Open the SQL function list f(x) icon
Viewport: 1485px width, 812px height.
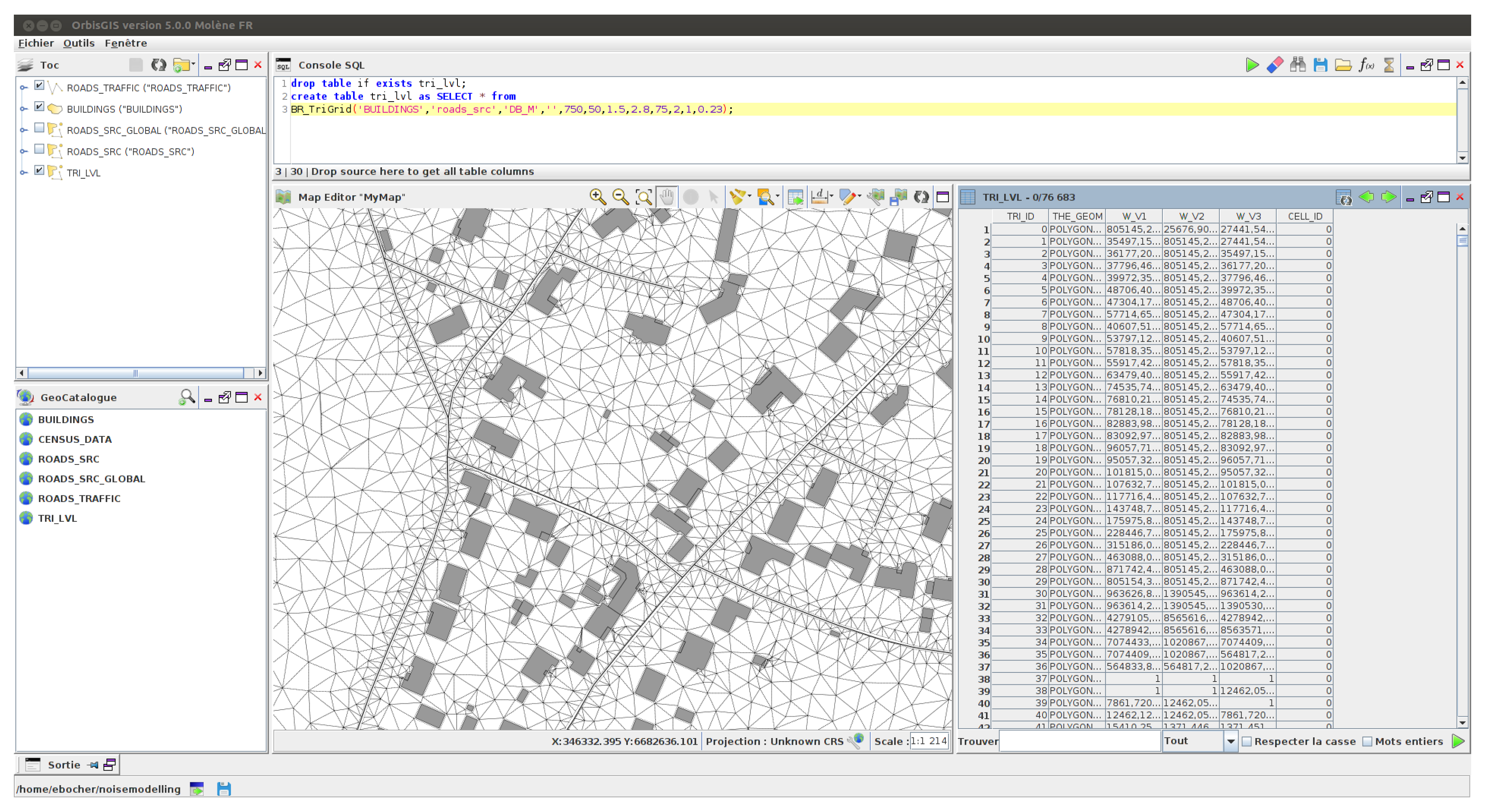(x=1366, y=65)
